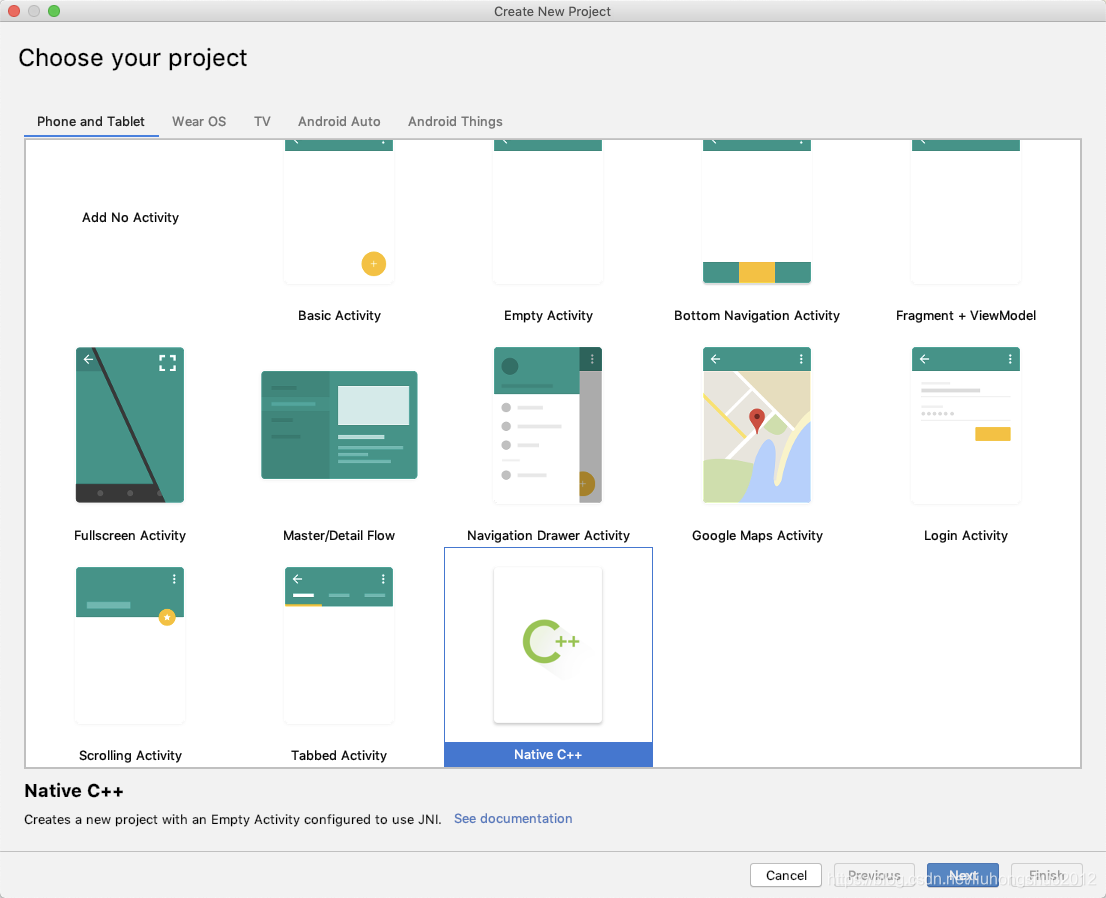1106x898 pixels.
Task: Select the Fragment + ViewModel template thumbnail
Action: (966, 212)
